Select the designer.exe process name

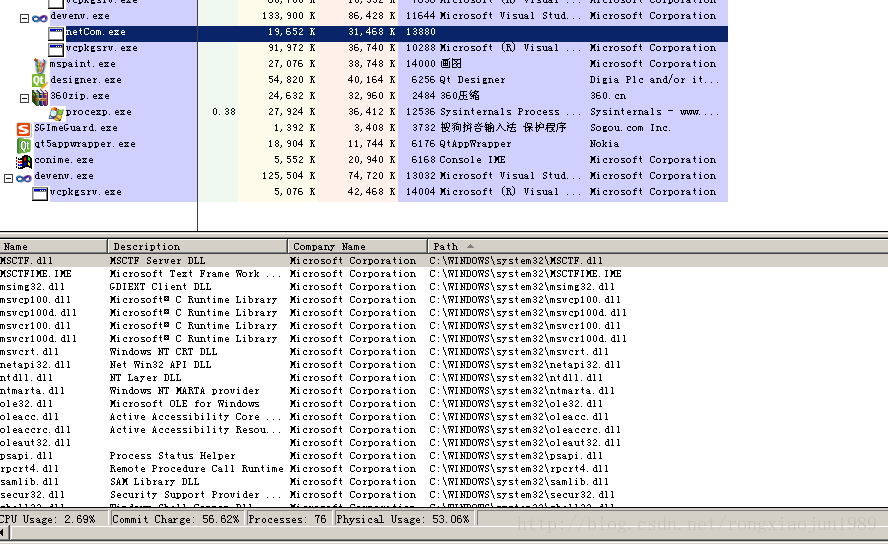pyautogui.click(x=86, y=80)
